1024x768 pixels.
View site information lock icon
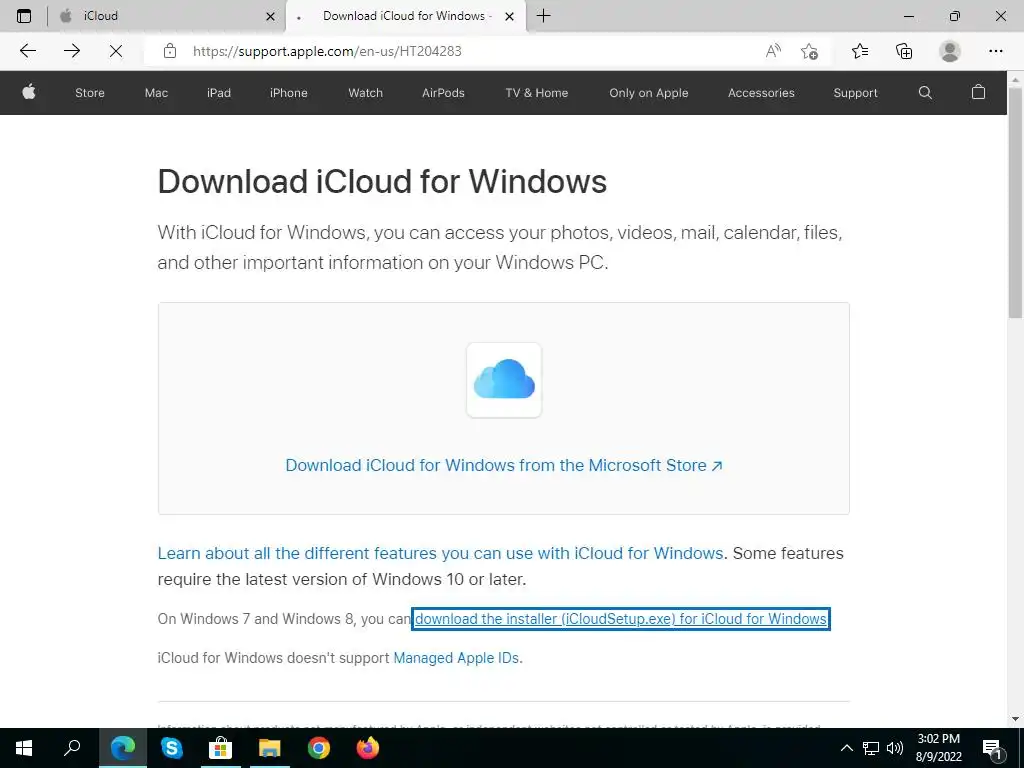pyautogui.click(x=170, y=51)
